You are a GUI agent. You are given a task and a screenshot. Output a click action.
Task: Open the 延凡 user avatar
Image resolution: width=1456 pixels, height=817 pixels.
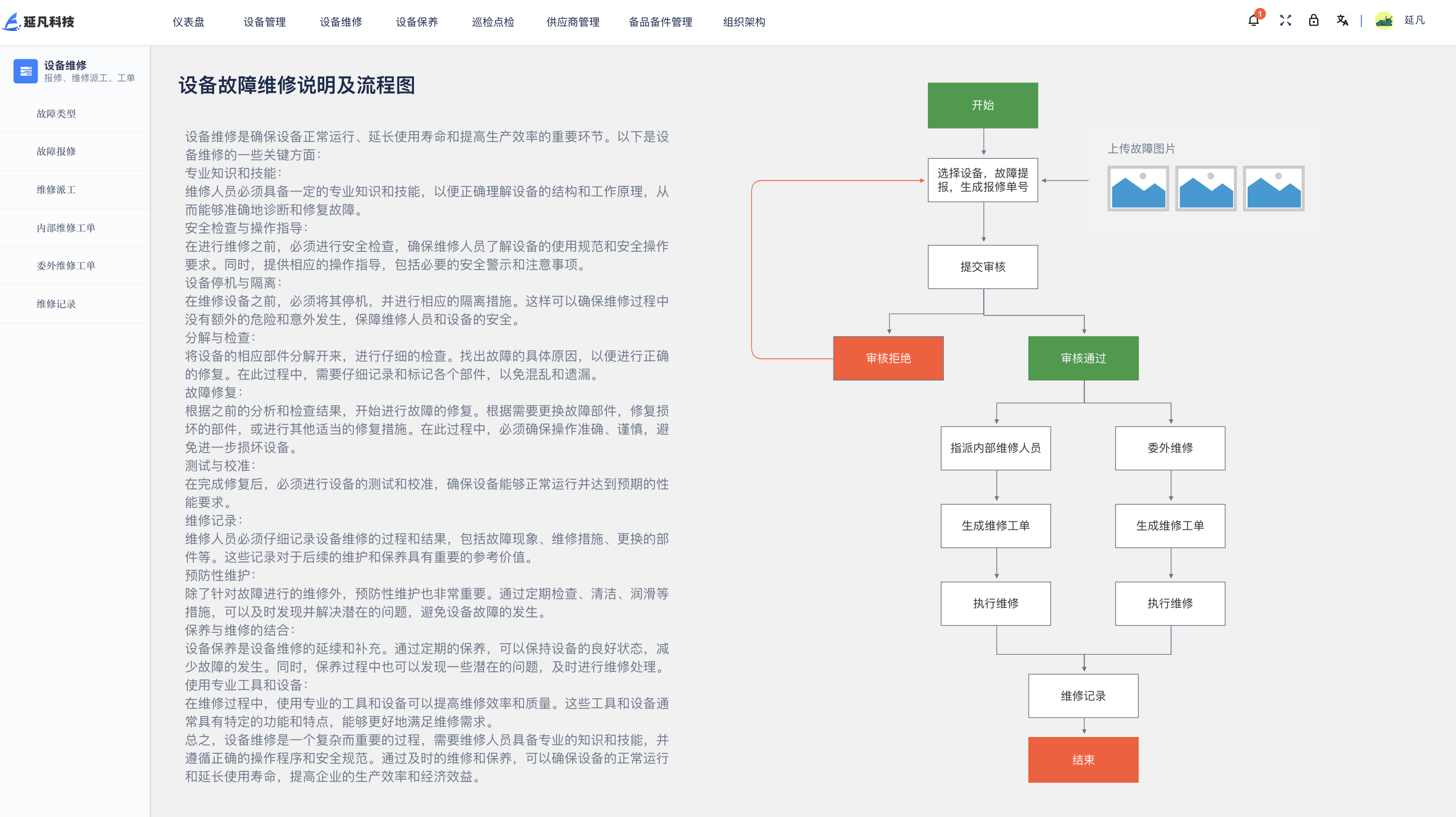[1384, 20]
